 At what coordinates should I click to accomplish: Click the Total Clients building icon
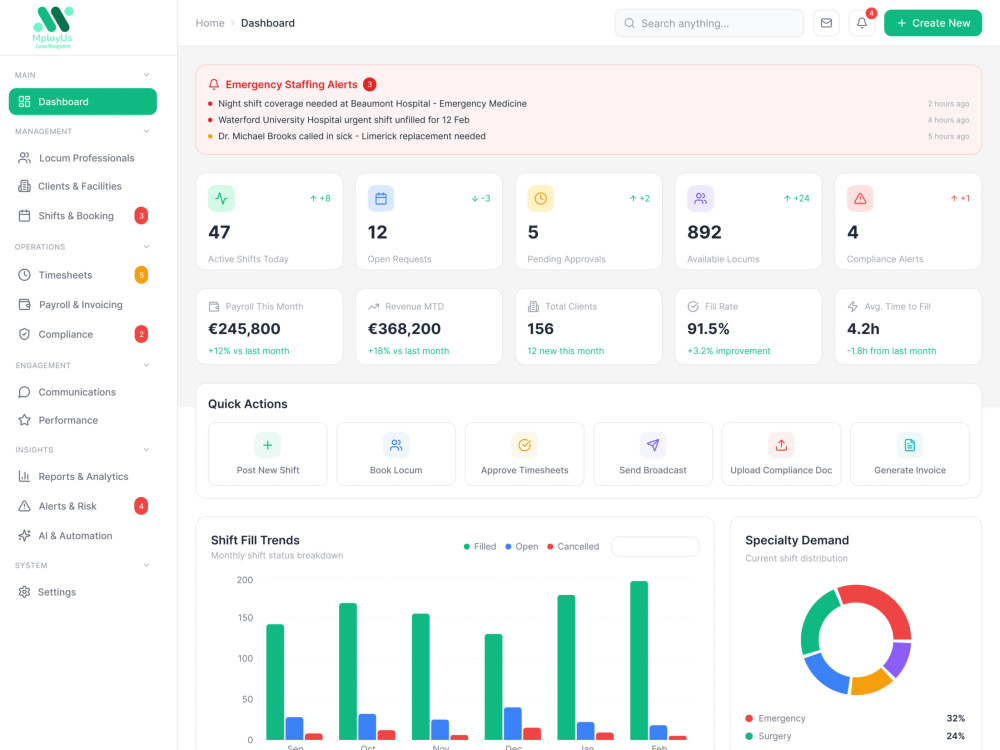tap(533, 307)
